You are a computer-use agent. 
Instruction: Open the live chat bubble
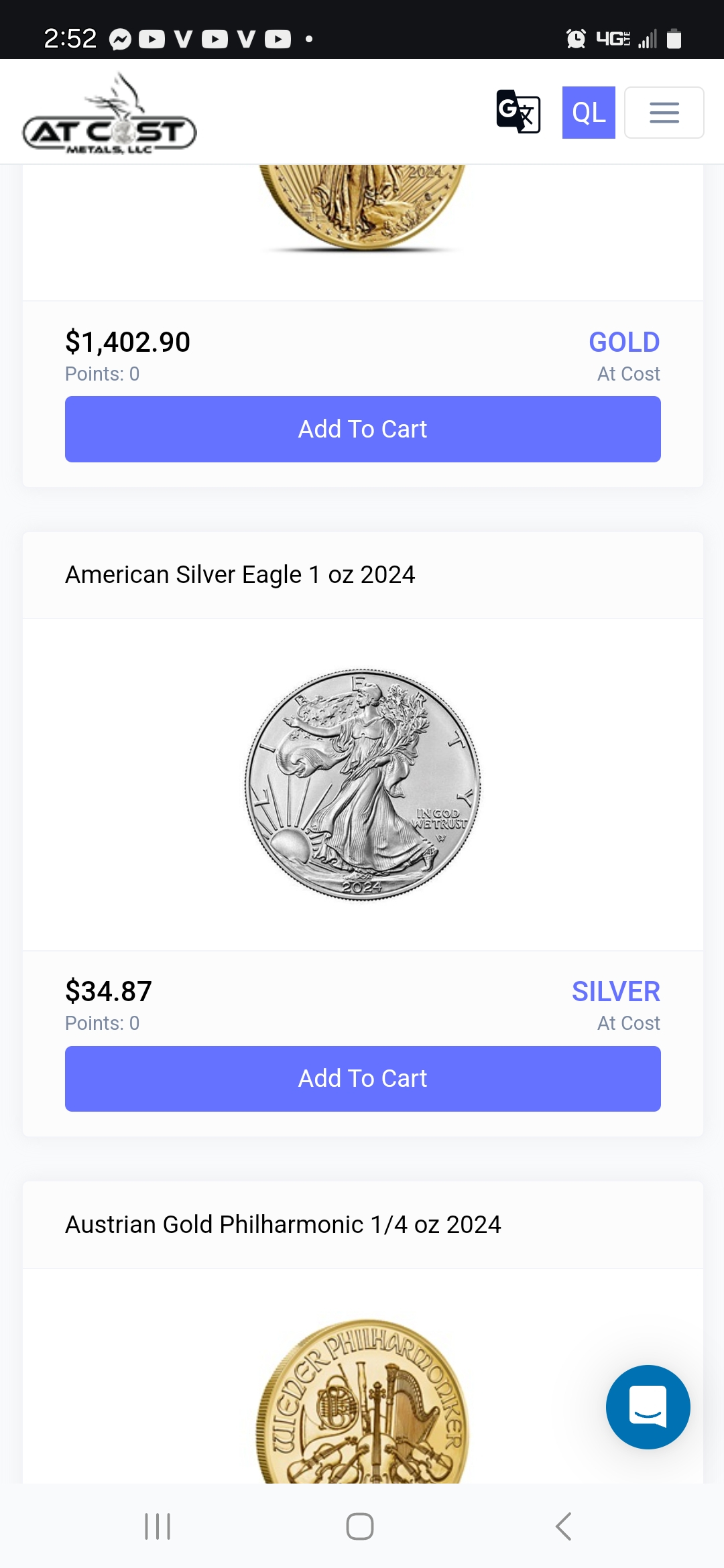click(648, 1407)
